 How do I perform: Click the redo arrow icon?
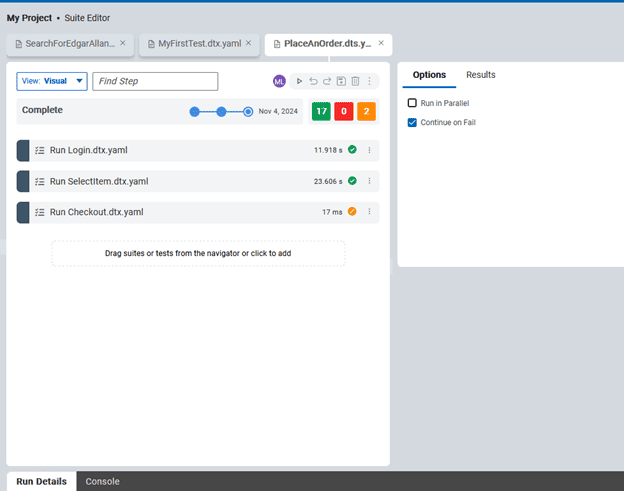[x=327, y=81]
